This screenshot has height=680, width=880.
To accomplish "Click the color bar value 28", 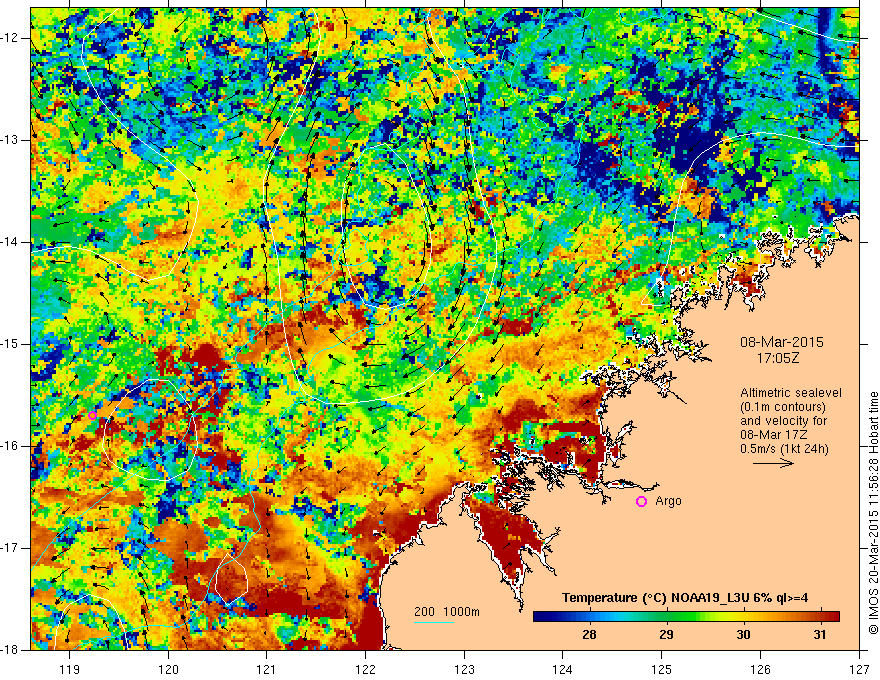I will coord(589,635).
